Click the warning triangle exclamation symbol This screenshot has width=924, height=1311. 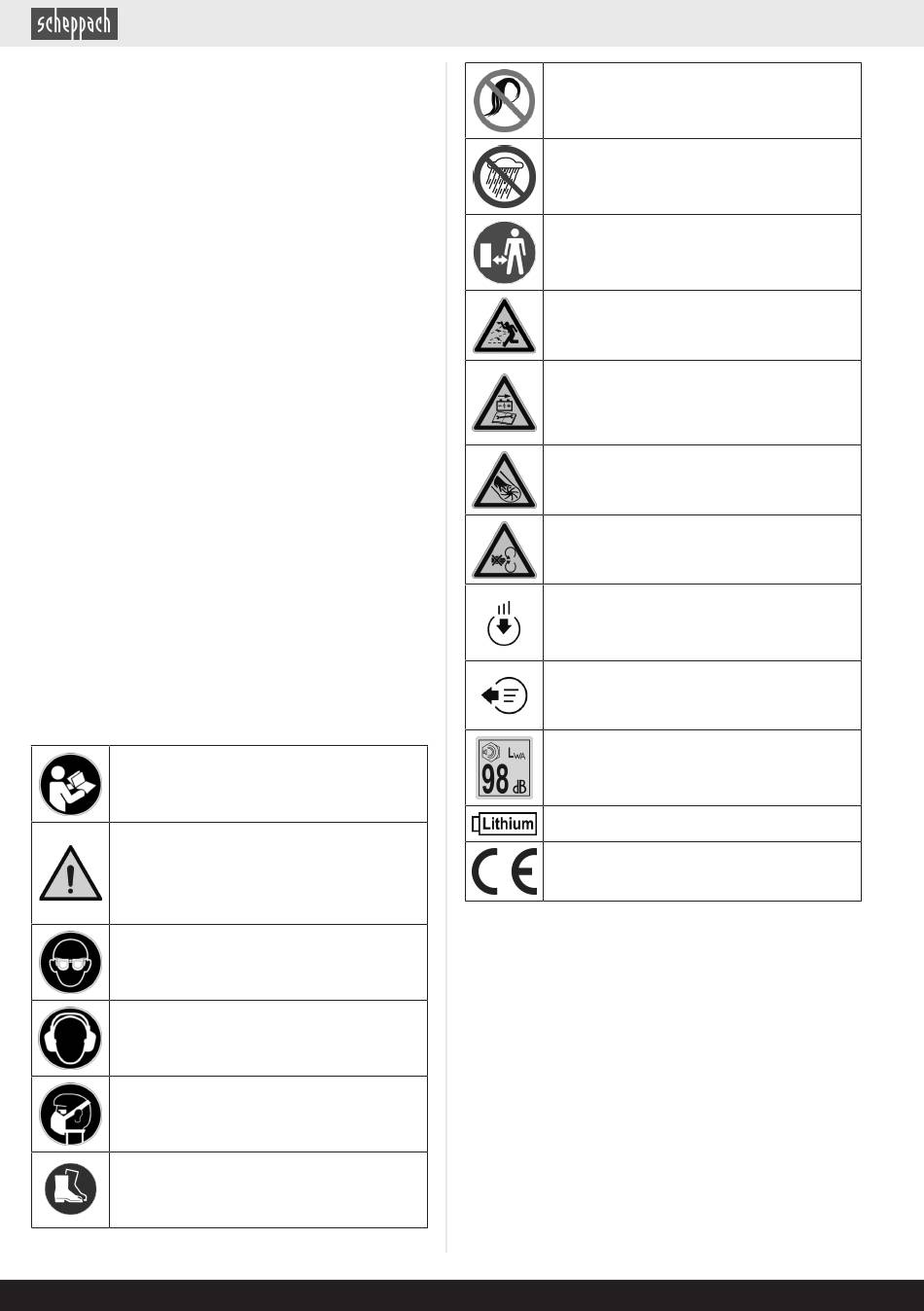coord(70,873)
